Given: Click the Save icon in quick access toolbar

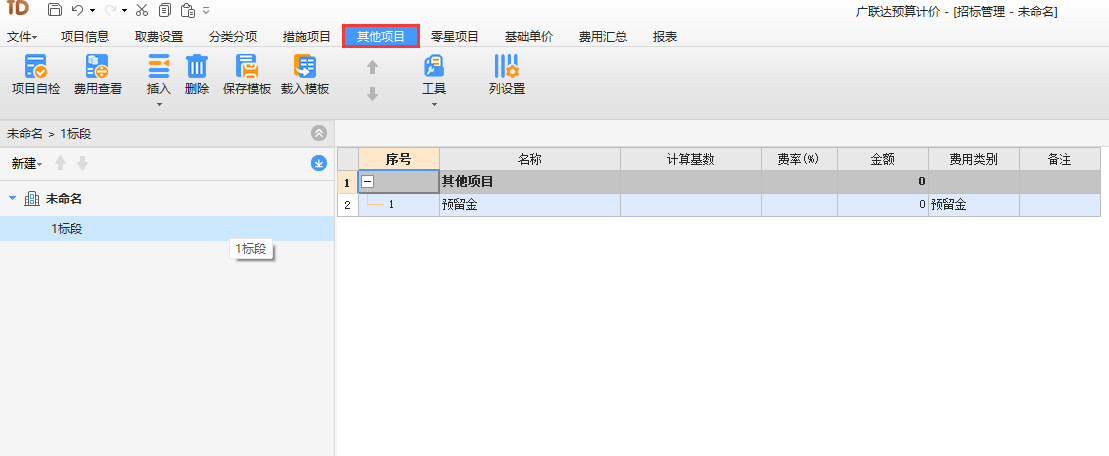Looking at the screenshot, I should [x=54, y=10].
